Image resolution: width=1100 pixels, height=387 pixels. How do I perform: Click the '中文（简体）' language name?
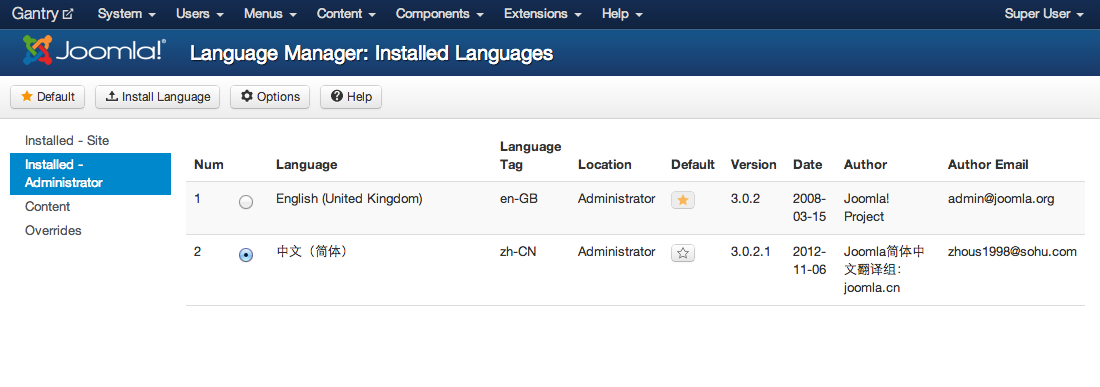click(x=312, y=252)
